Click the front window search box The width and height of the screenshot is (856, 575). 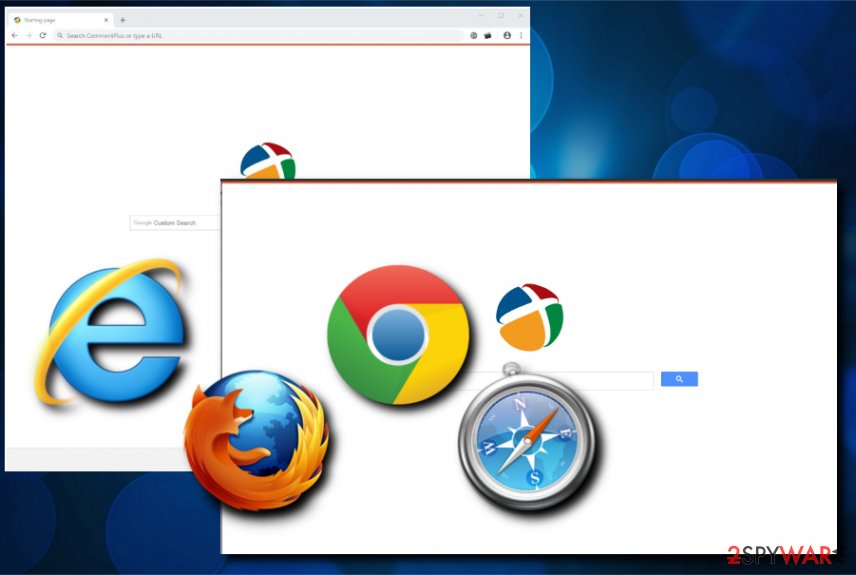coord(561,380)
